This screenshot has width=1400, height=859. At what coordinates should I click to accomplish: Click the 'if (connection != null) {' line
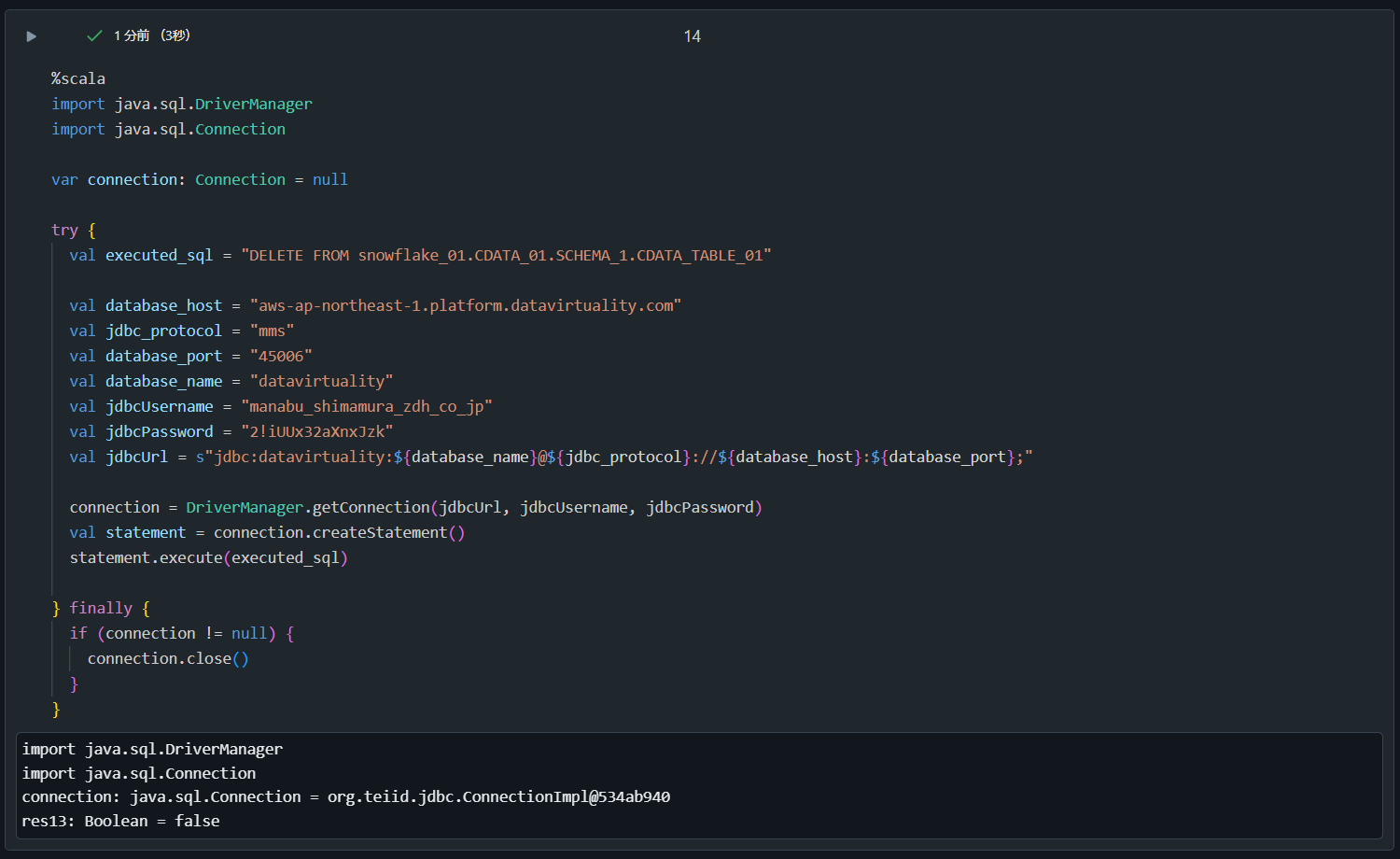[182, 633]
